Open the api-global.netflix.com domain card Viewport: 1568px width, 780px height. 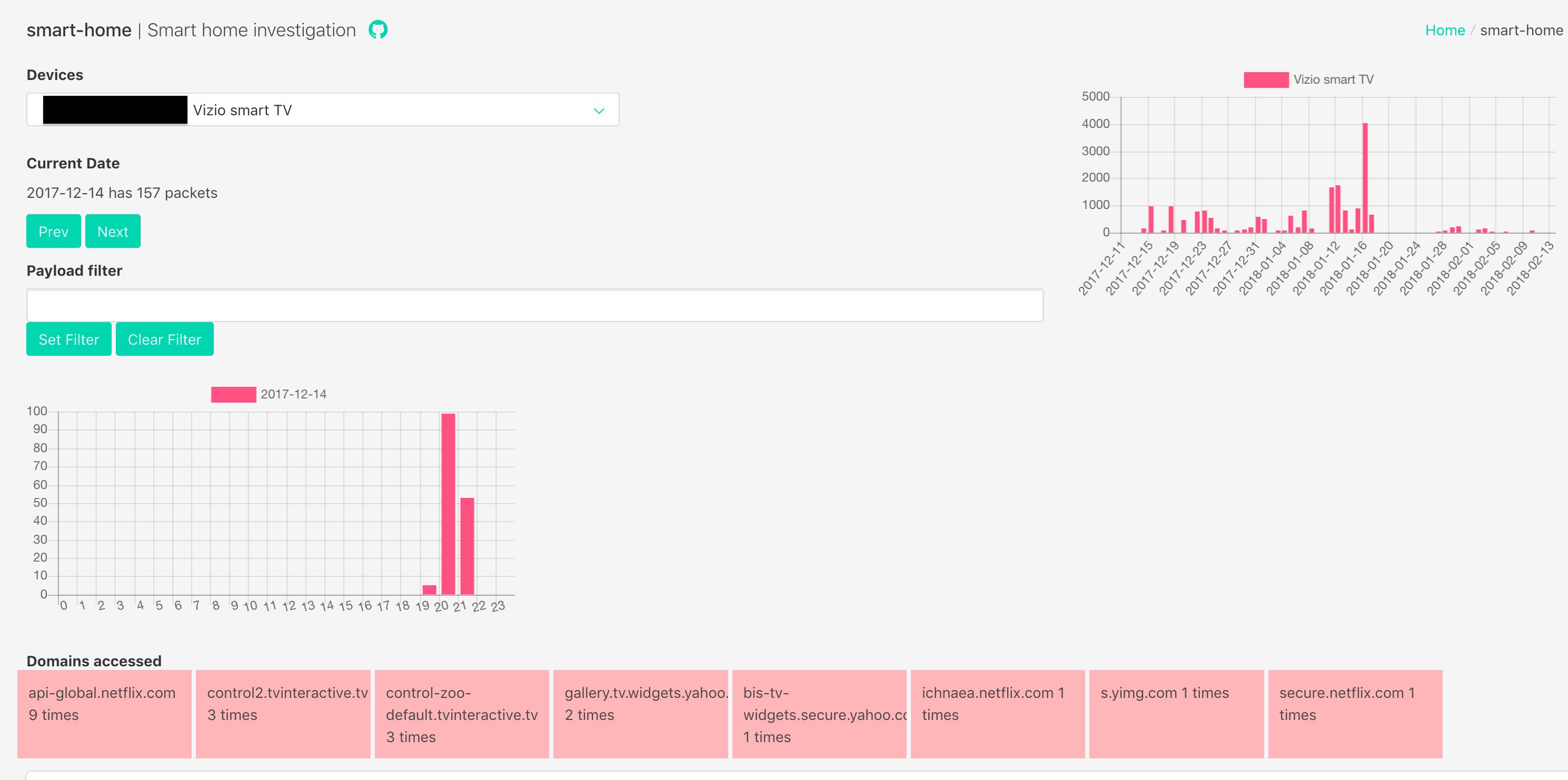click(x=104, y=714)
